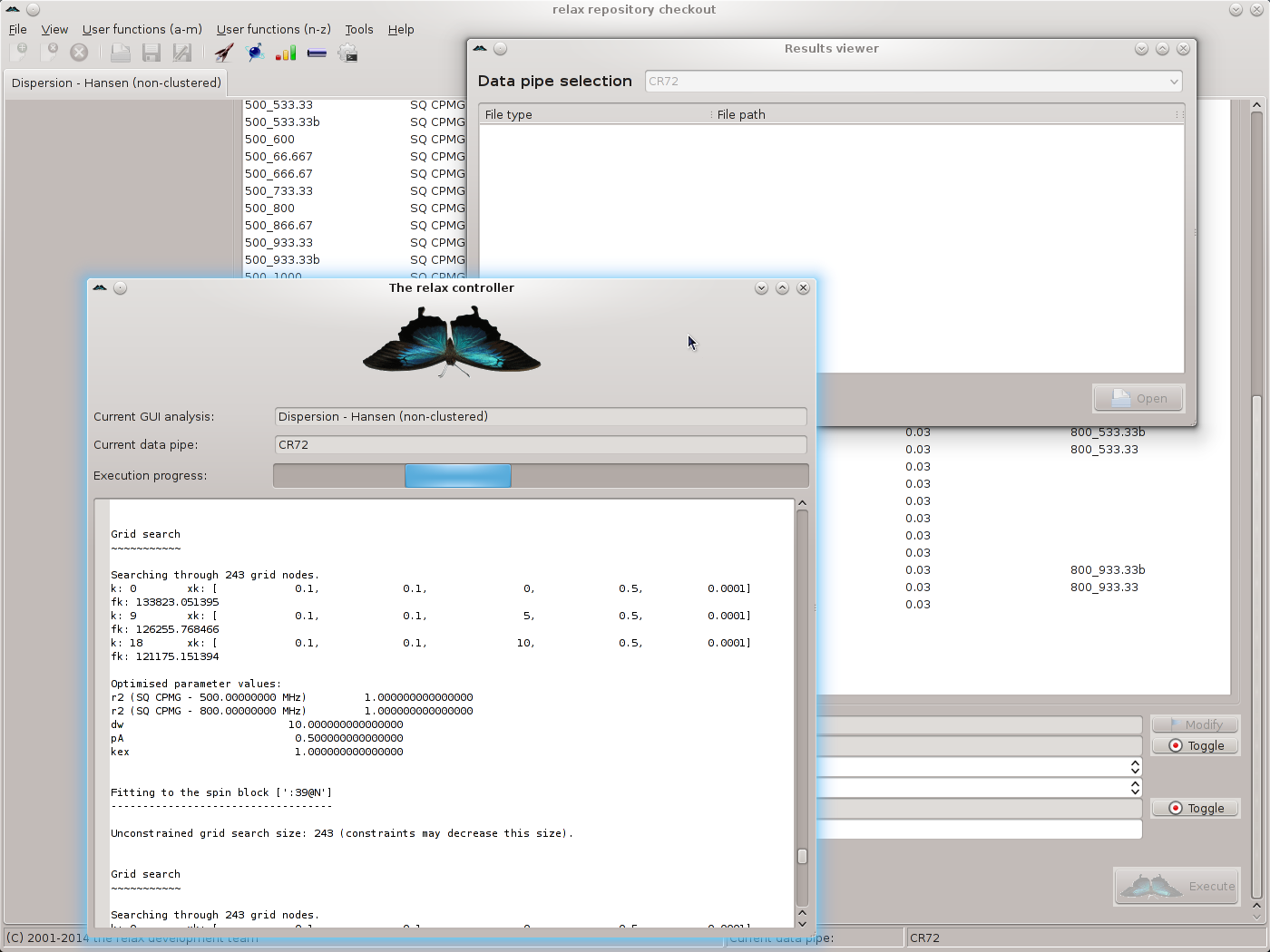Open results viewer bar chart icon

point(286,53)
